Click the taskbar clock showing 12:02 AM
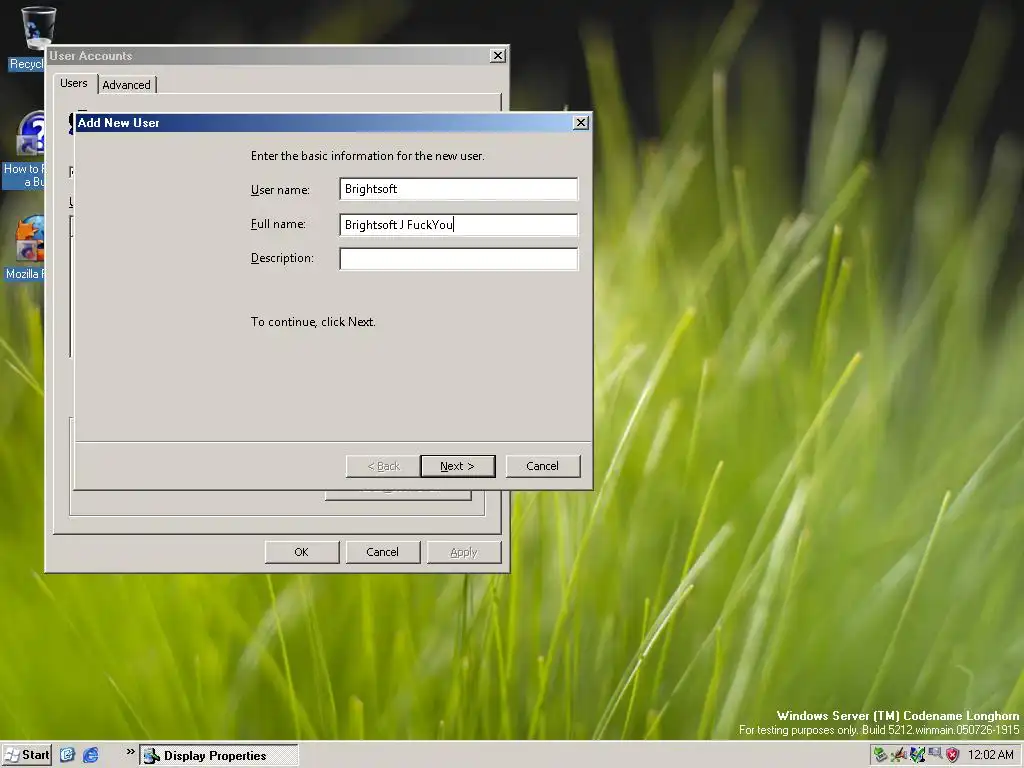This screenshot has height=768, width=1024. click(x=991, y=755)
